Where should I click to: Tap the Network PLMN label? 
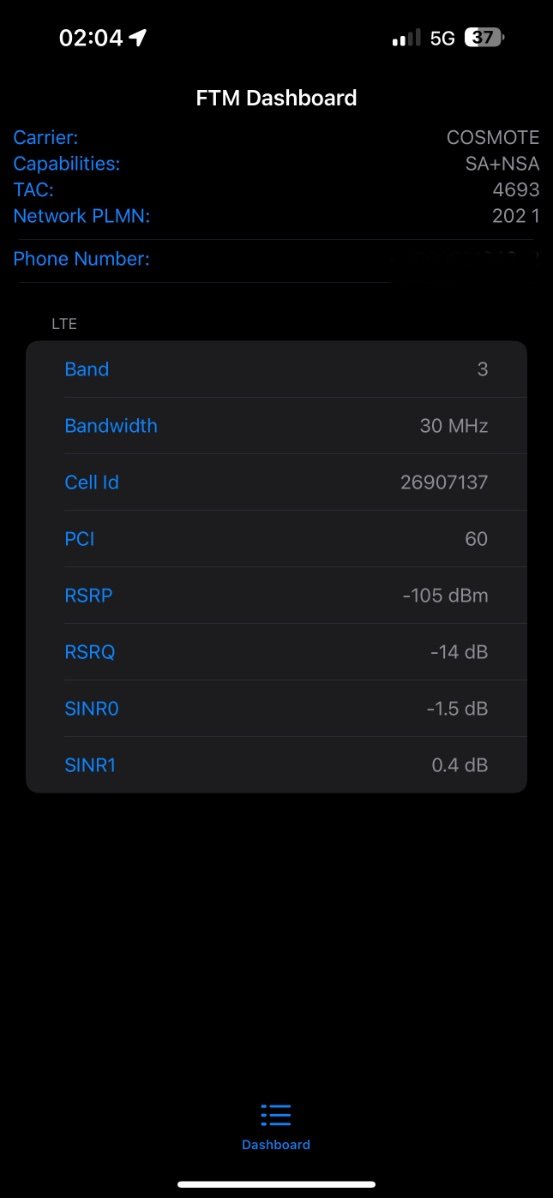82,215
